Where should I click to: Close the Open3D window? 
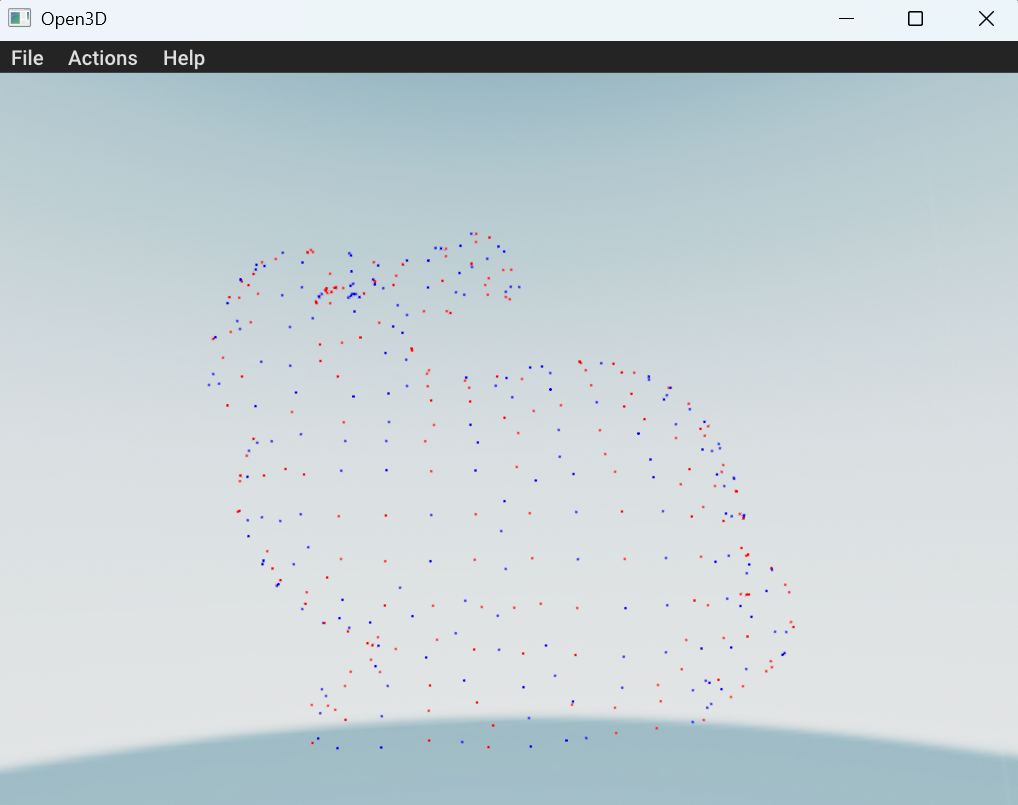tap(986, 19)
